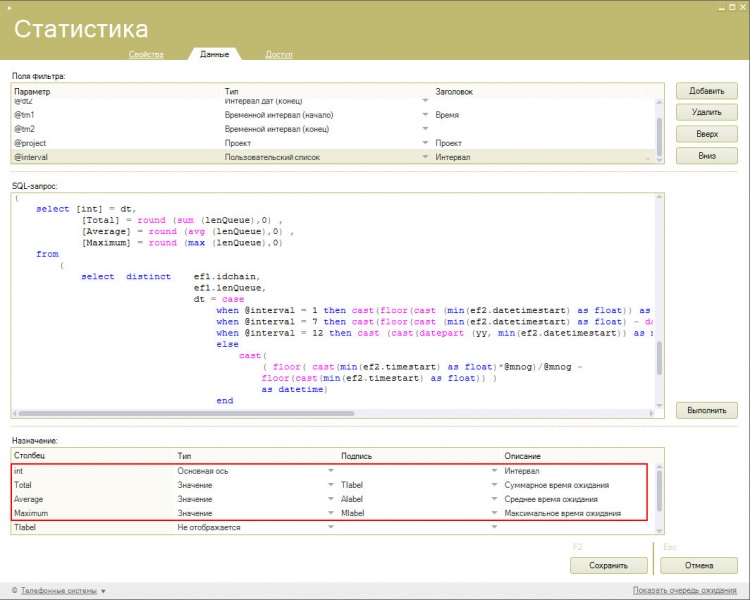Click the filter fields vertical scrollbar
Screen dimensions: 750x600
click(x=660, y=137)
